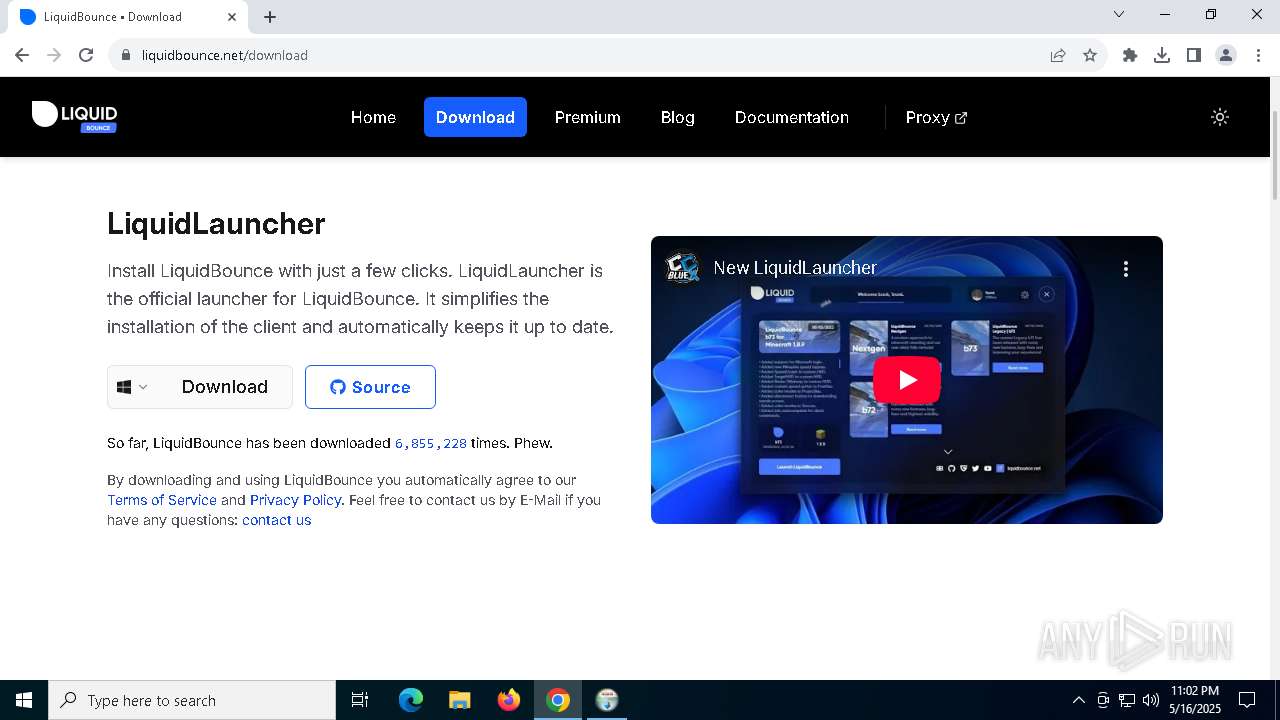
Task: Click the LiquidLauncher heading
Action: (216, 223)
